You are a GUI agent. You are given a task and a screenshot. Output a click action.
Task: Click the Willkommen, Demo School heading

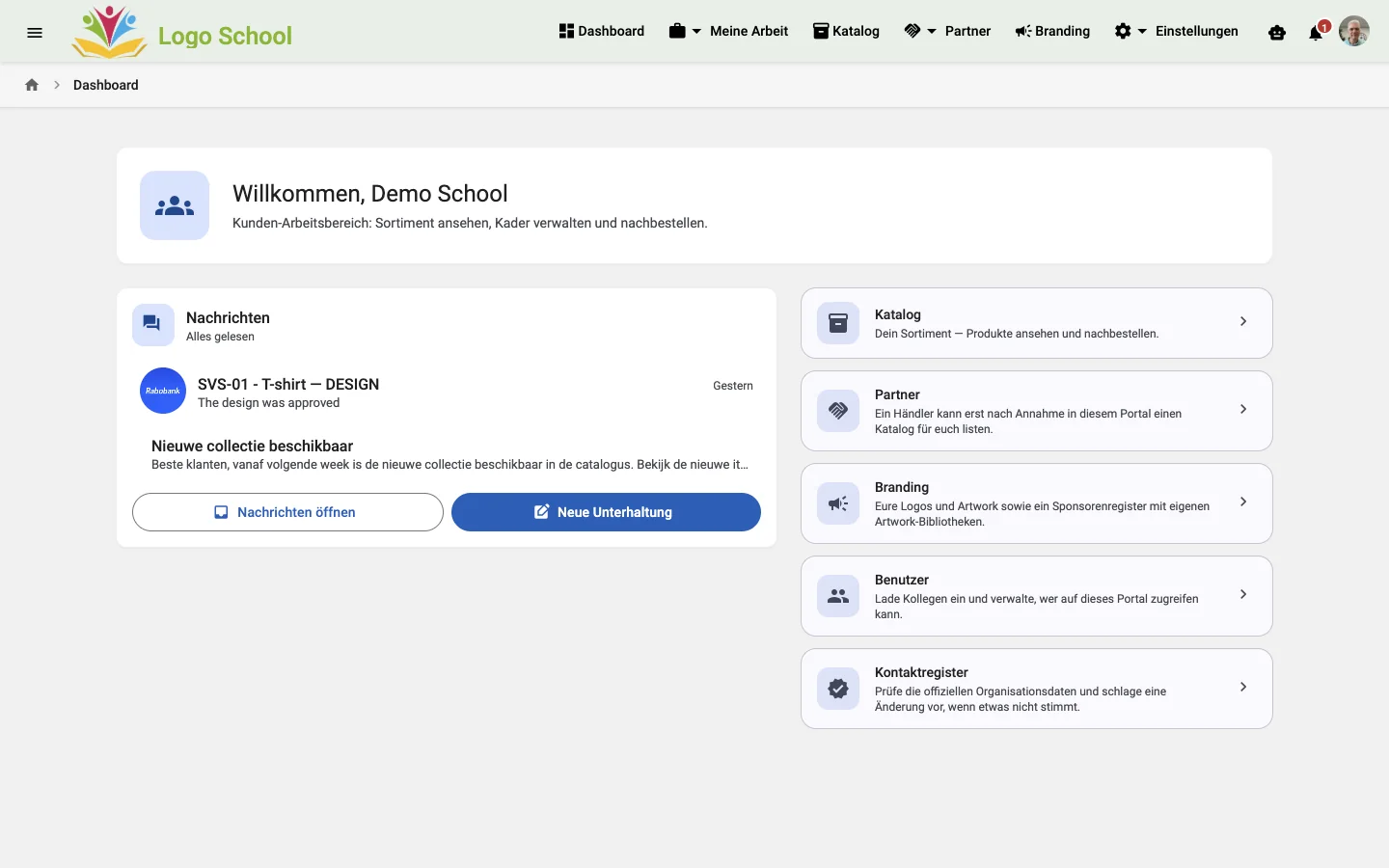[370, 193]
